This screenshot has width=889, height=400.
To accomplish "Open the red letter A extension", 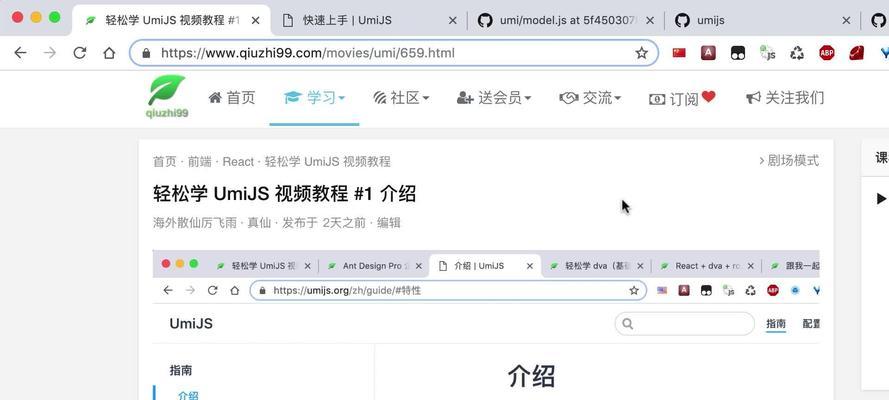I will click(708, 53).
